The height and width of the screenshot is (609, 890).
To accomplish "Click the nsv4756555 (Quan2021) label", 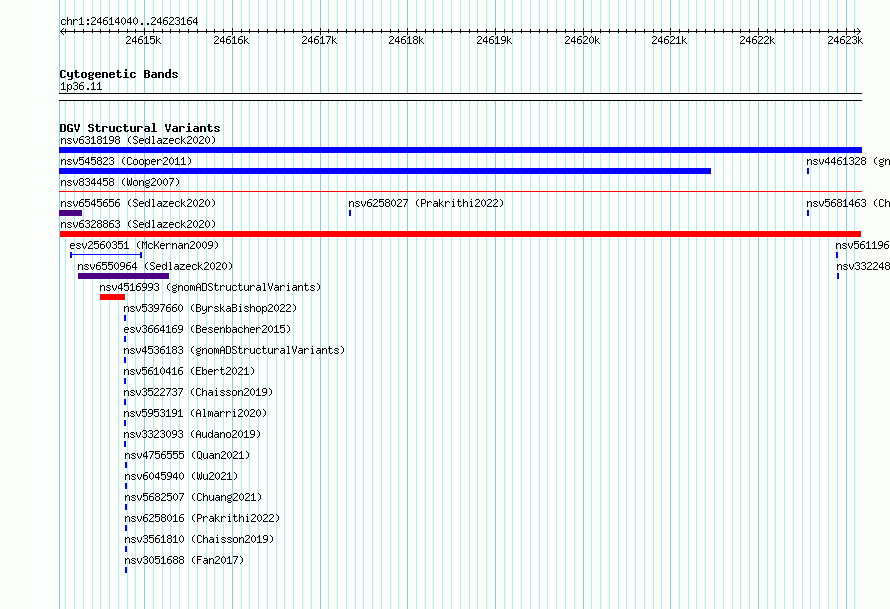I will pyautogui.click(x=187, y=455).
